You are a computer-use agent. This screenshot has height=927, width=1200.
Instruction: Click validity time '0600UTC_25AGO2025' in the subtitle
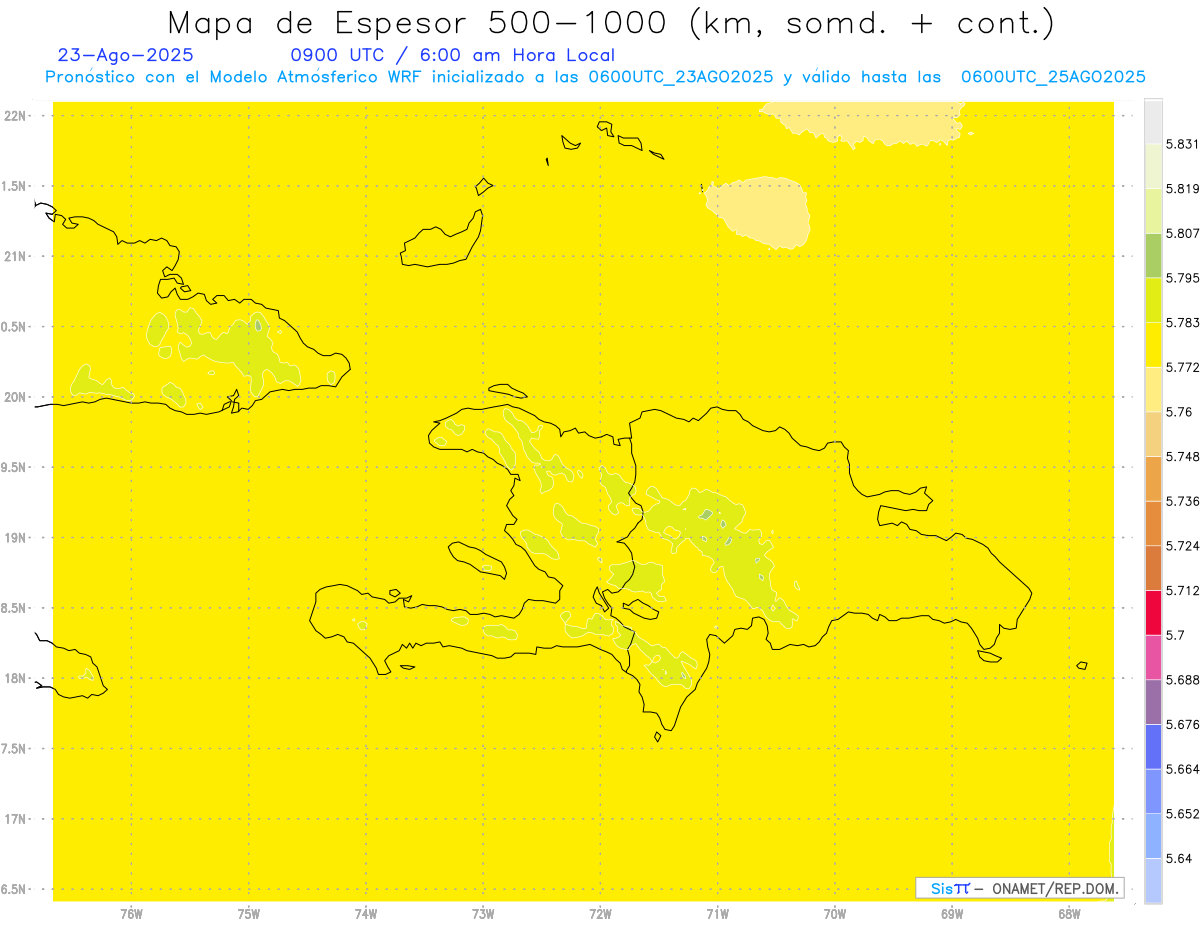1053,77
